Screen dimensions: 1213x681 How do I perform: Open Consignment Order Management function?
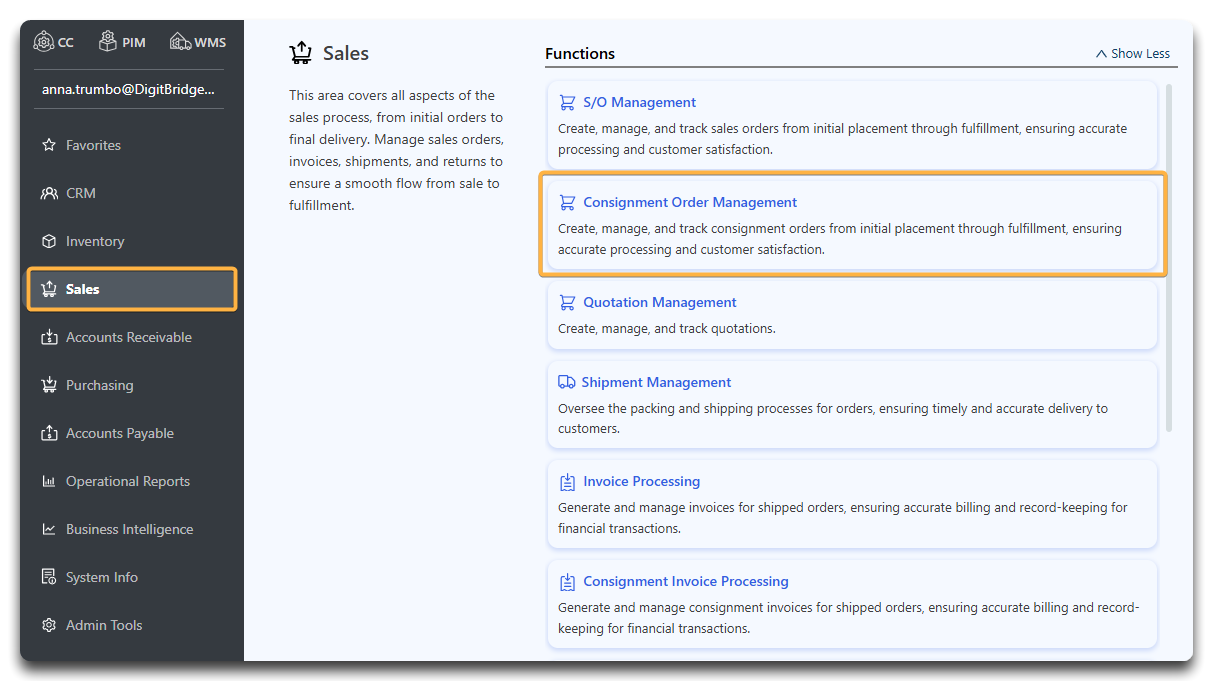pyautogui.click(x=690, y=202)
